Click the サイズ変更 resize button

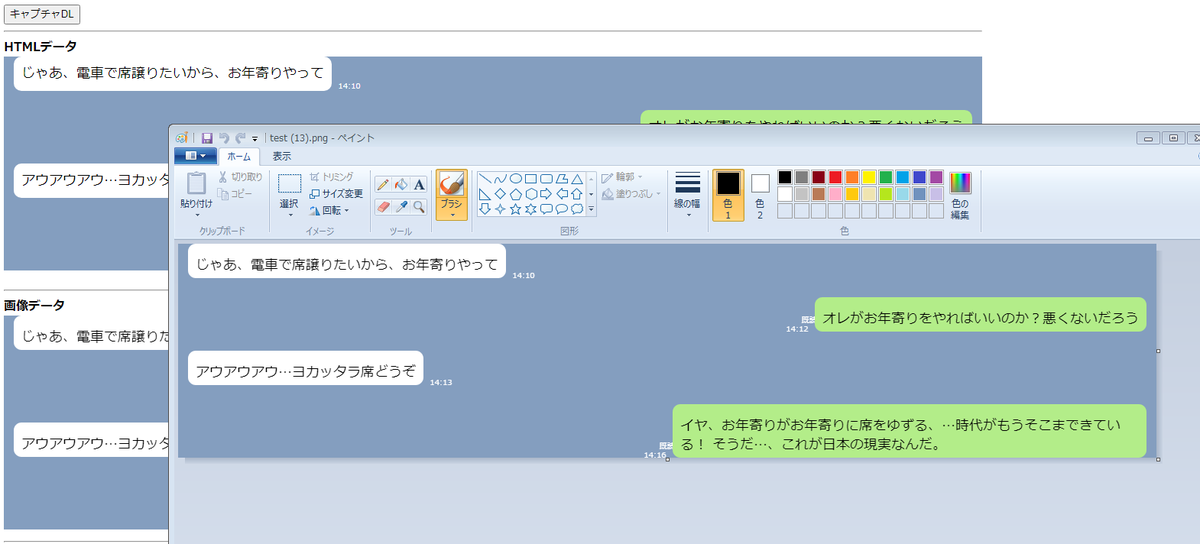coord(336,193)
